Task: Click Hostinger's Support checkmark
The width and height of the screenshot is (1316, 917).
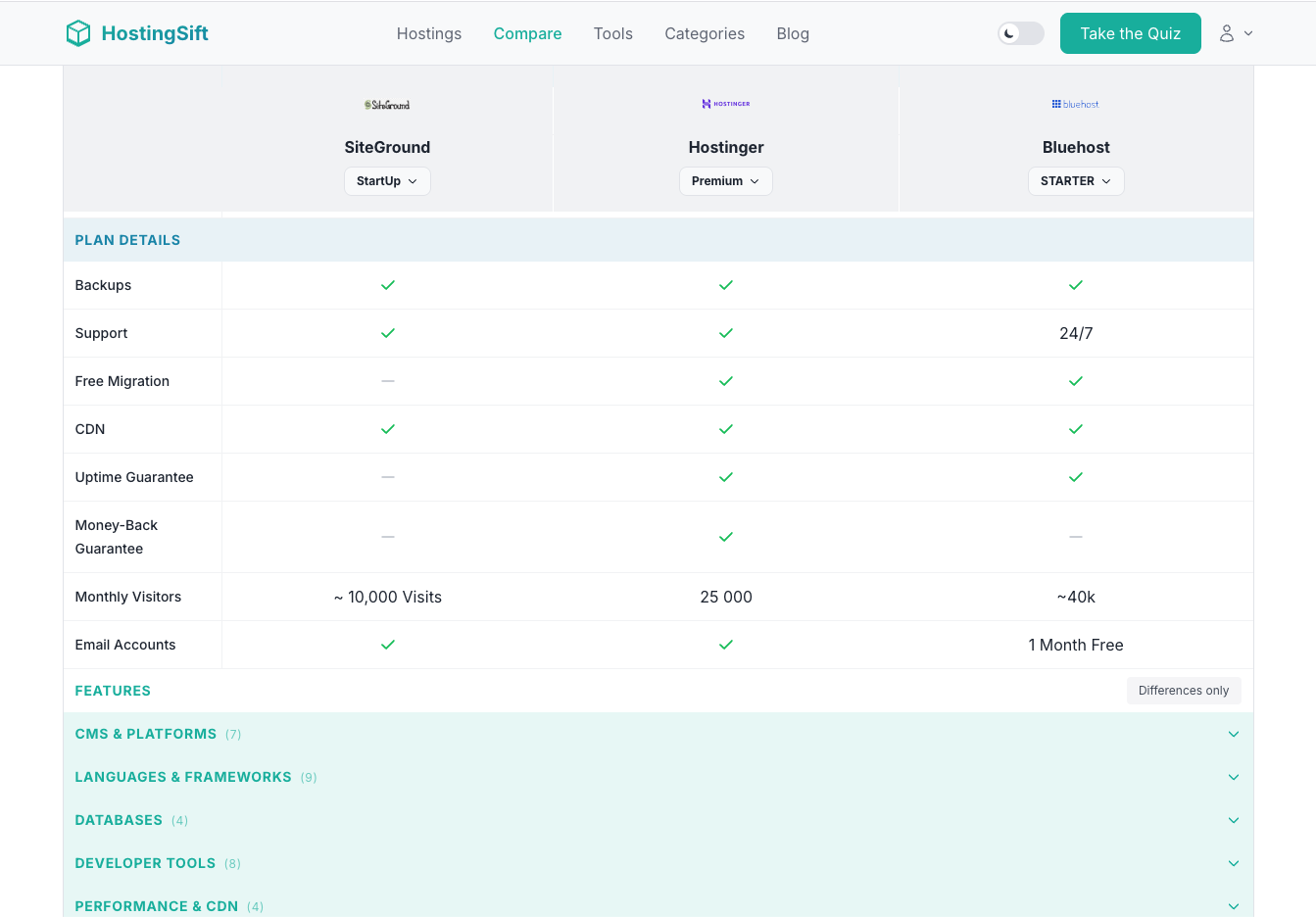Action: (x=726, y=333)
